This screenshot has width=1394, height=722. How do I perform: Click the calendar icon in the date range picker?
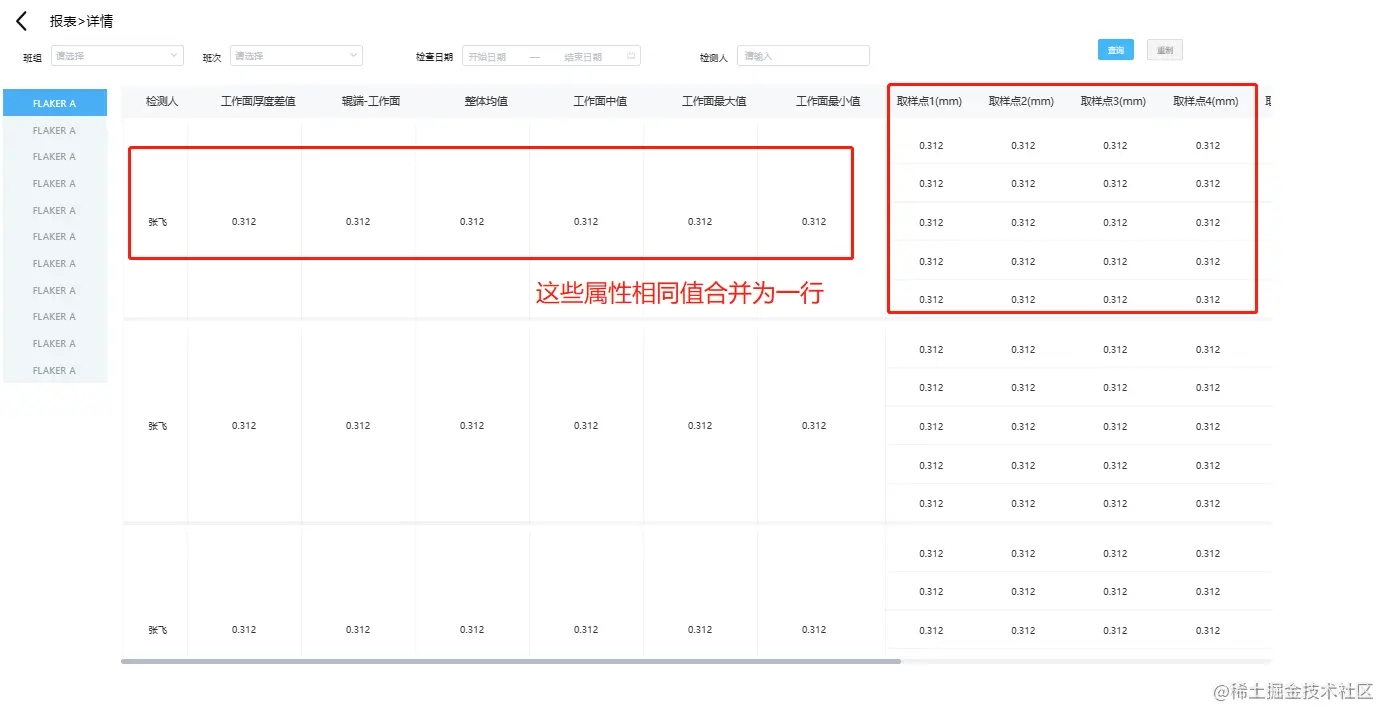click(631, 56)
